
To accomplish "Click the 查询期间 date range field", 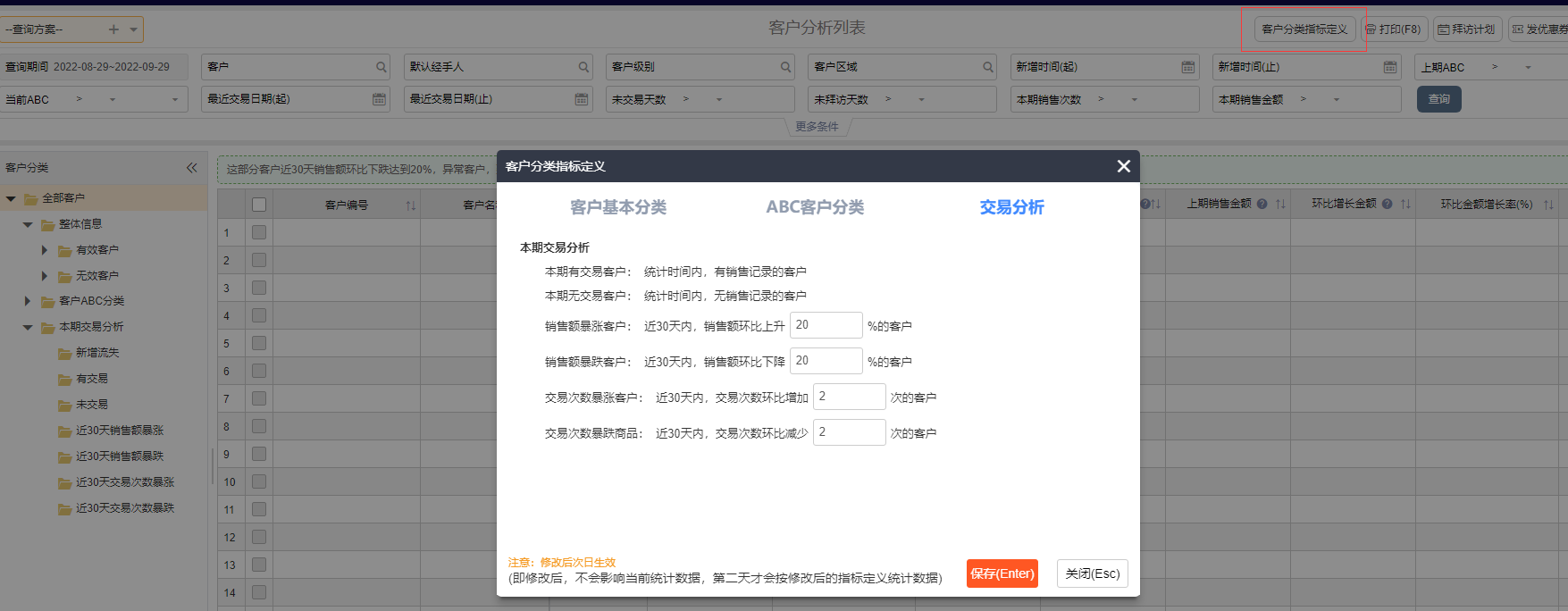I will tap(94, 67).
